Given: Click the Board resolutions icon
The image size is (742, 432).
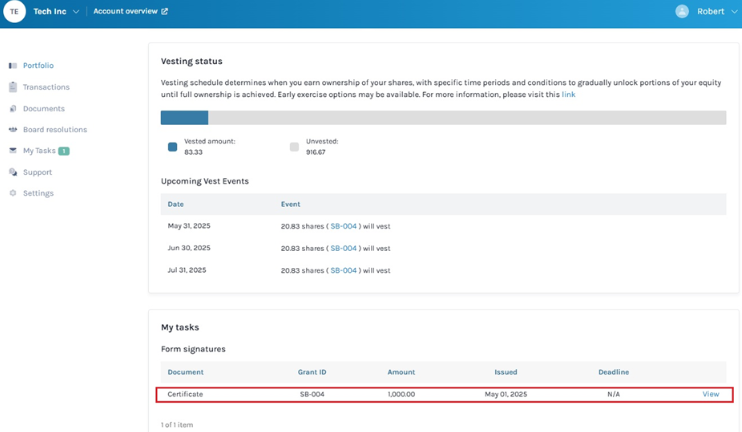Looking at the screenshot, I should [13, 129].
